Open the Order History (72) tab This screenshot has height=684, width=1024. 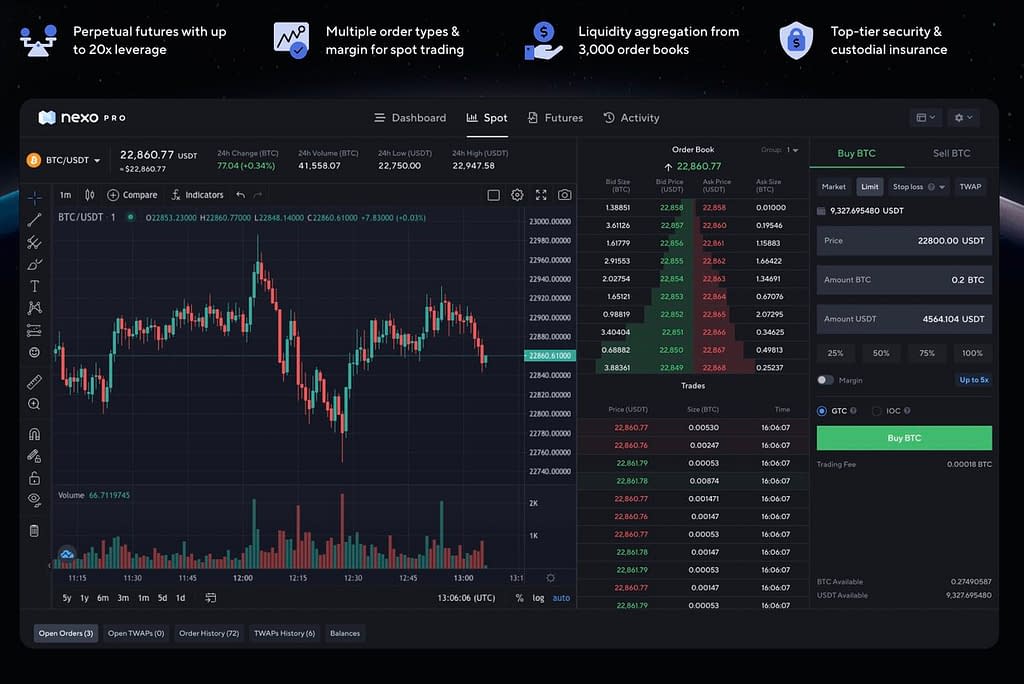209,633
